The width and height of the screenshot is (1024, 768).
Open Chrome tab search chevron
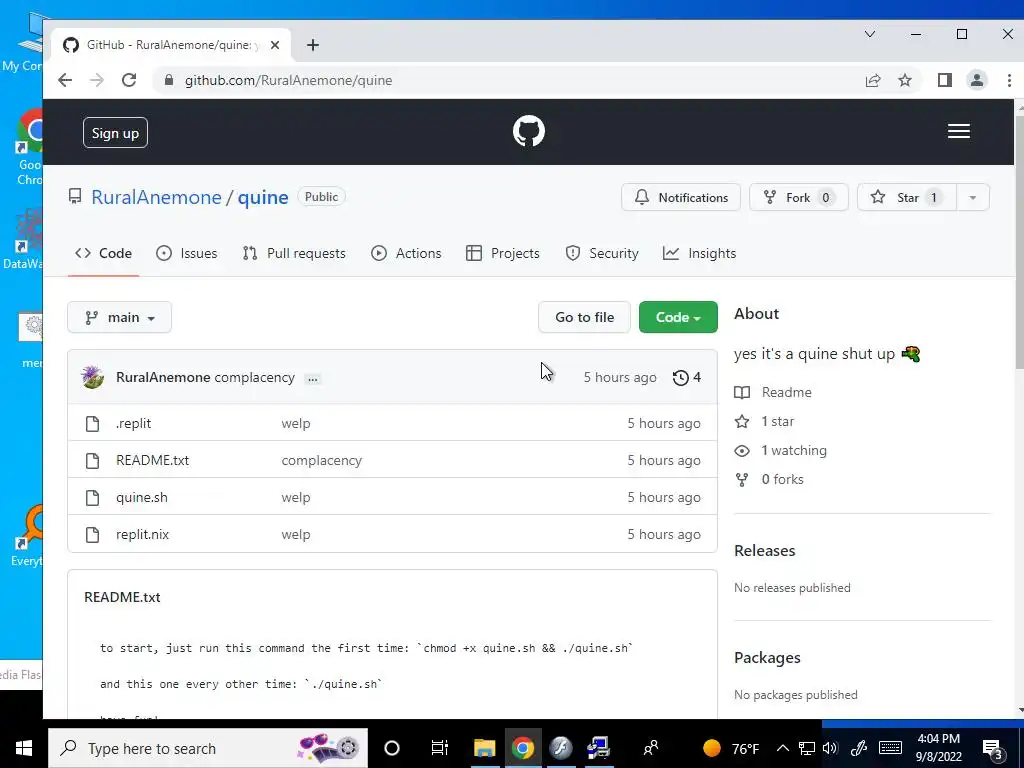870,34
